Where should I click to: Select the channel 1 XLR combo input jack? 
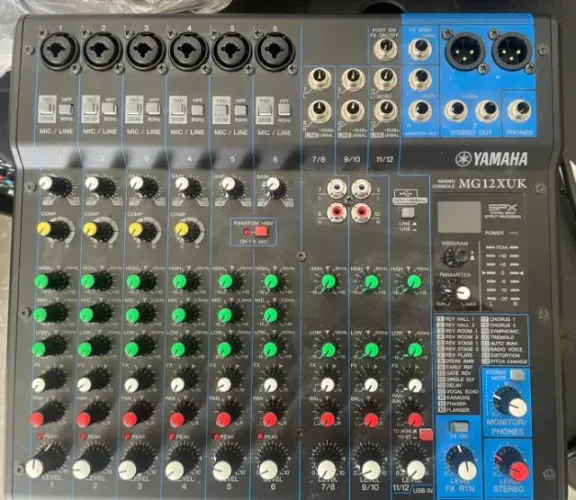click(60, 50)
